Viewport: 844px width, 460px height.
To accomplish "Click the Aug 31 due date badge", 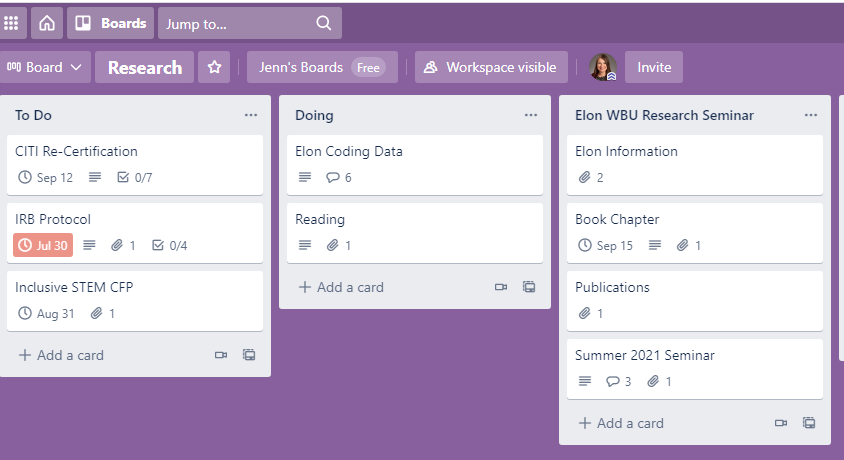I will pos(46,313).
